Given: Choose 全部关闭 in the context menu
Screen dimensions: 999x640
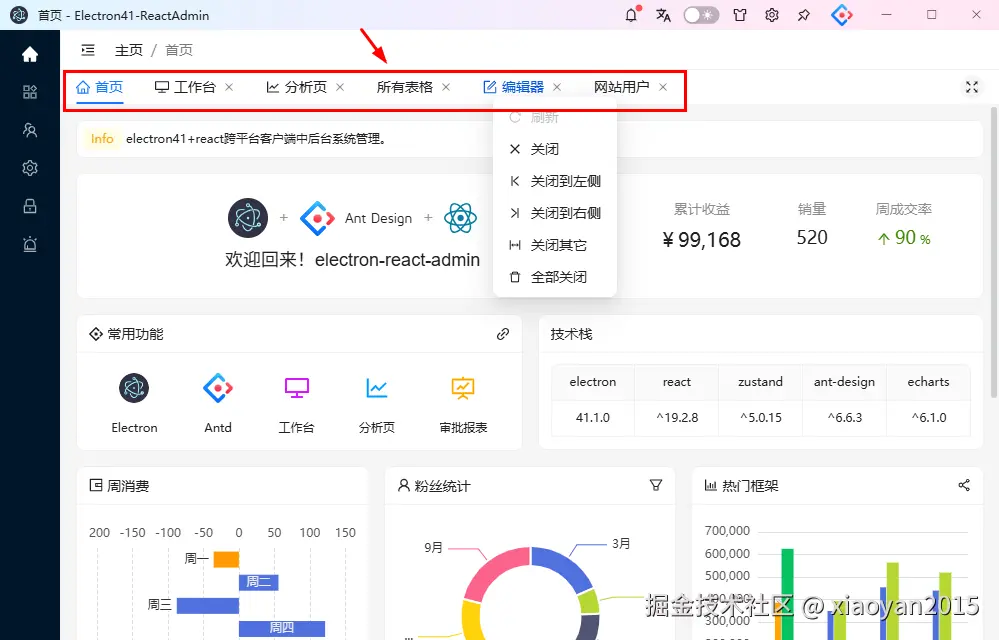Looking at the screenshot, I should coord(554,277).
